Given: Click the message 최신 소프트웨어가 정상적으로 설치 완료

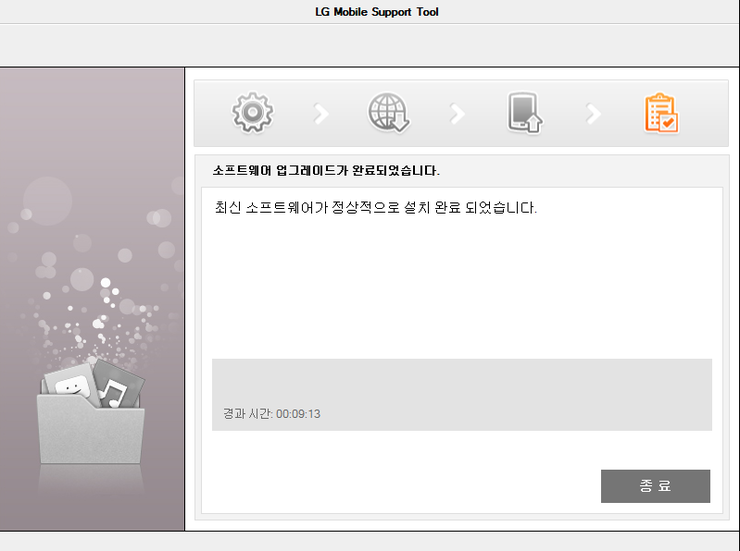Looking at the screenshot, I should pos(337,208).
